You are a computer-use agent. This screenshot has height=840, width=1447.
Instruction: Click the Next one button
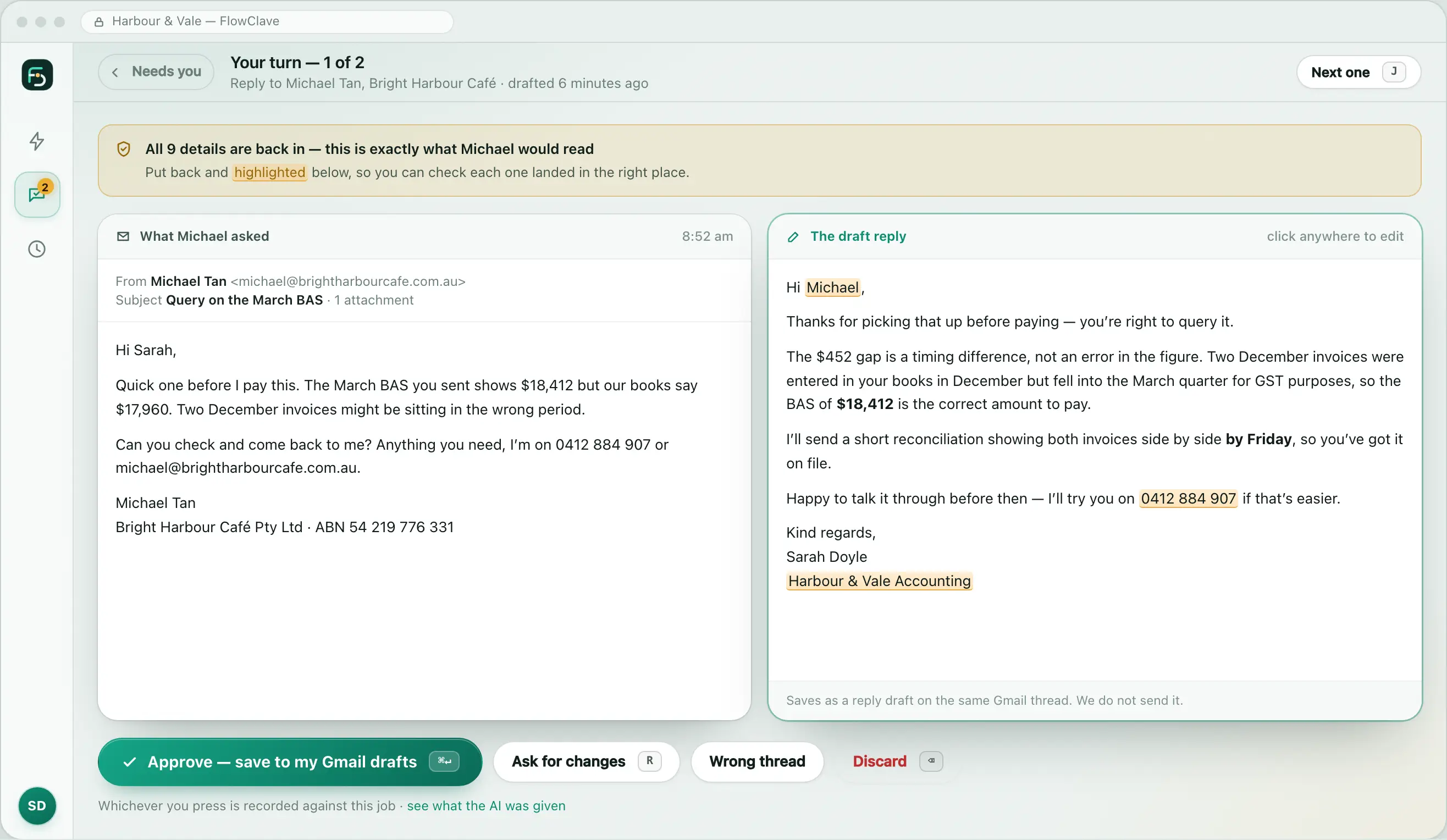tap(1358, 73)
